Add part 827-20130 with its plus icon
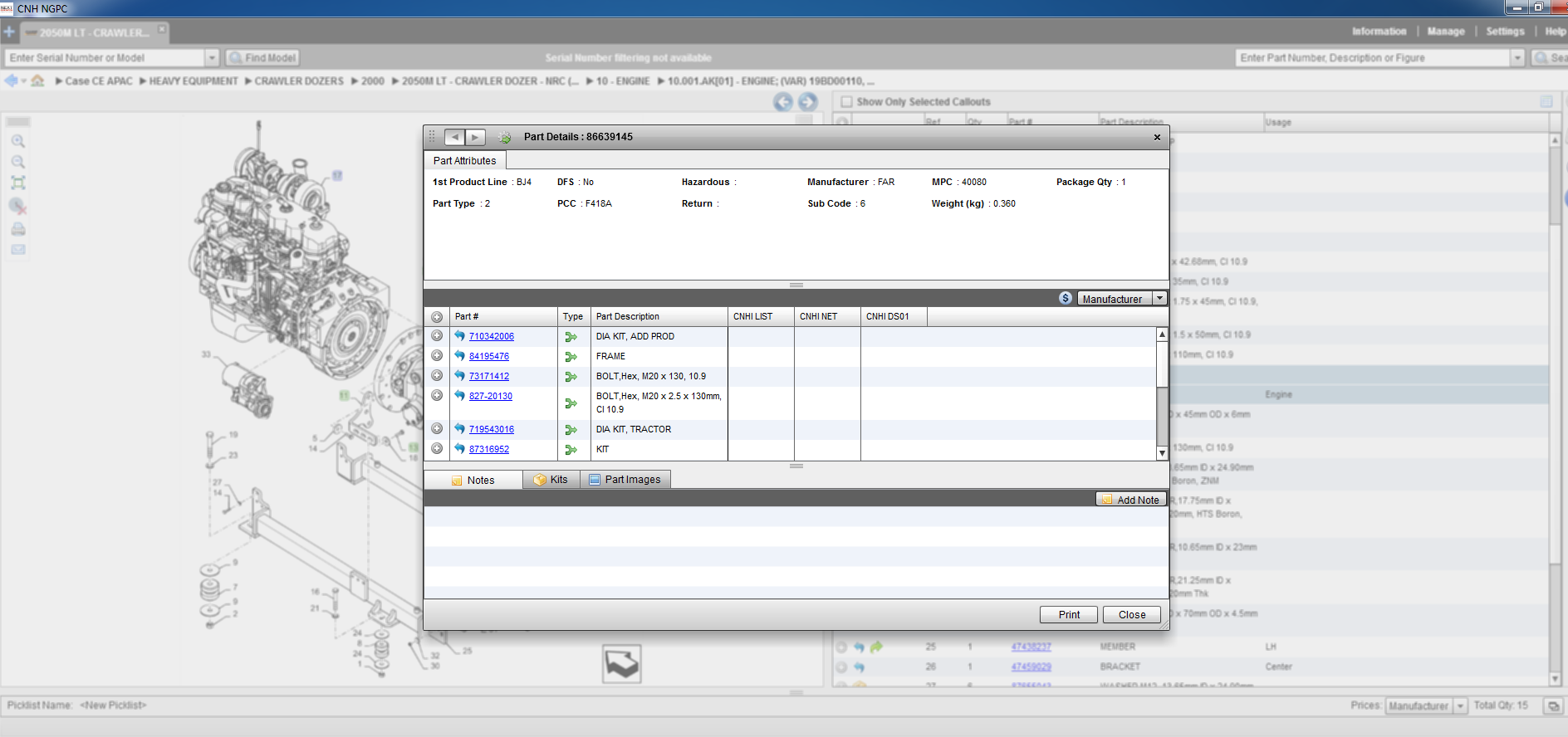 pos(437,395)
